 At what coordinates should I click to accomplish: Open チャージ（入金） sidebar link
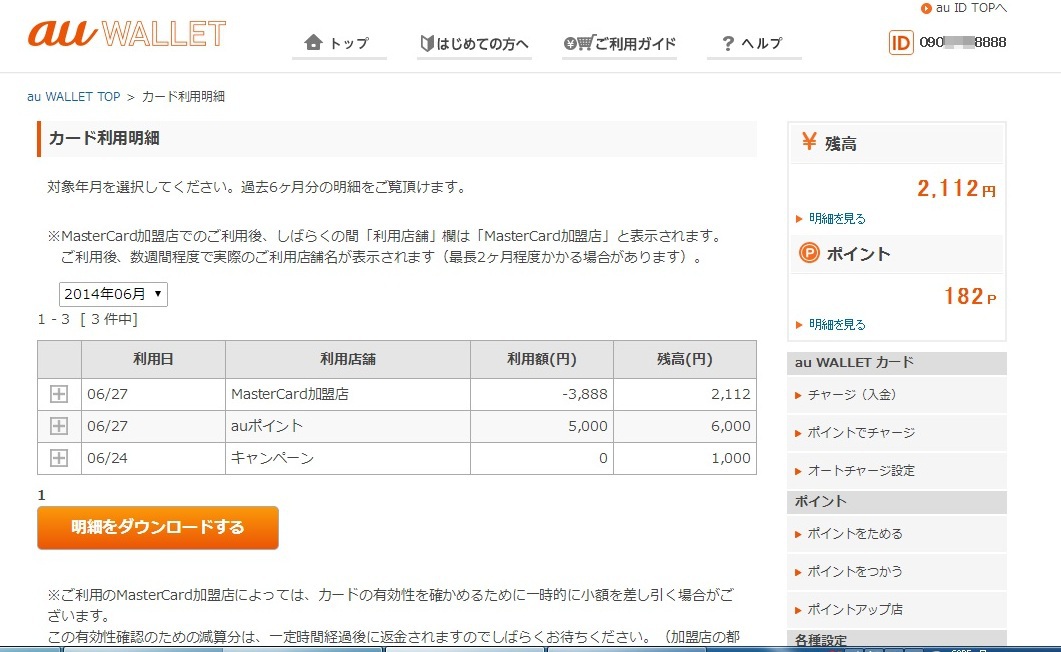[851, 394]
